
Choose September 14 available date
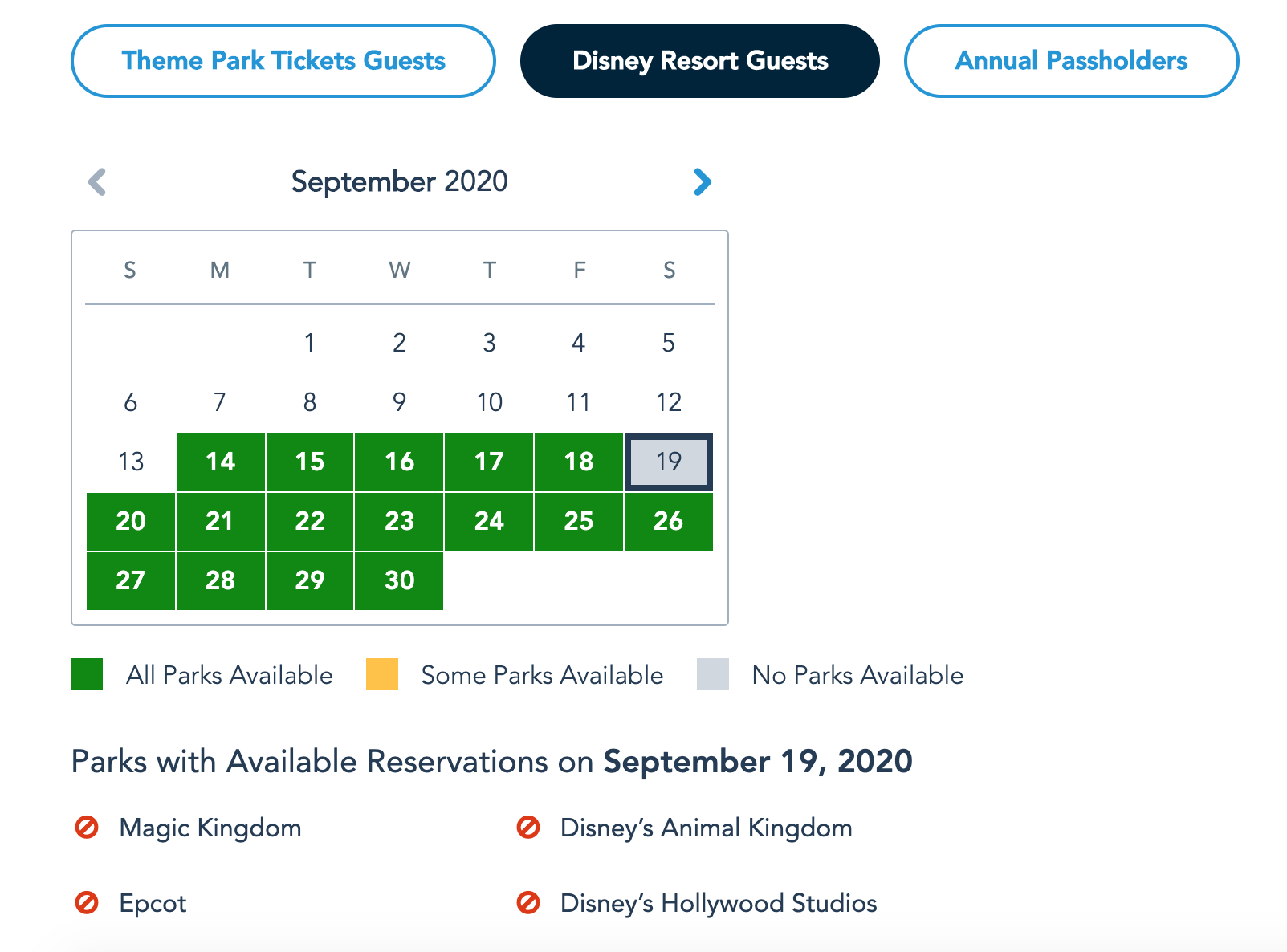[x=221, y=462]
